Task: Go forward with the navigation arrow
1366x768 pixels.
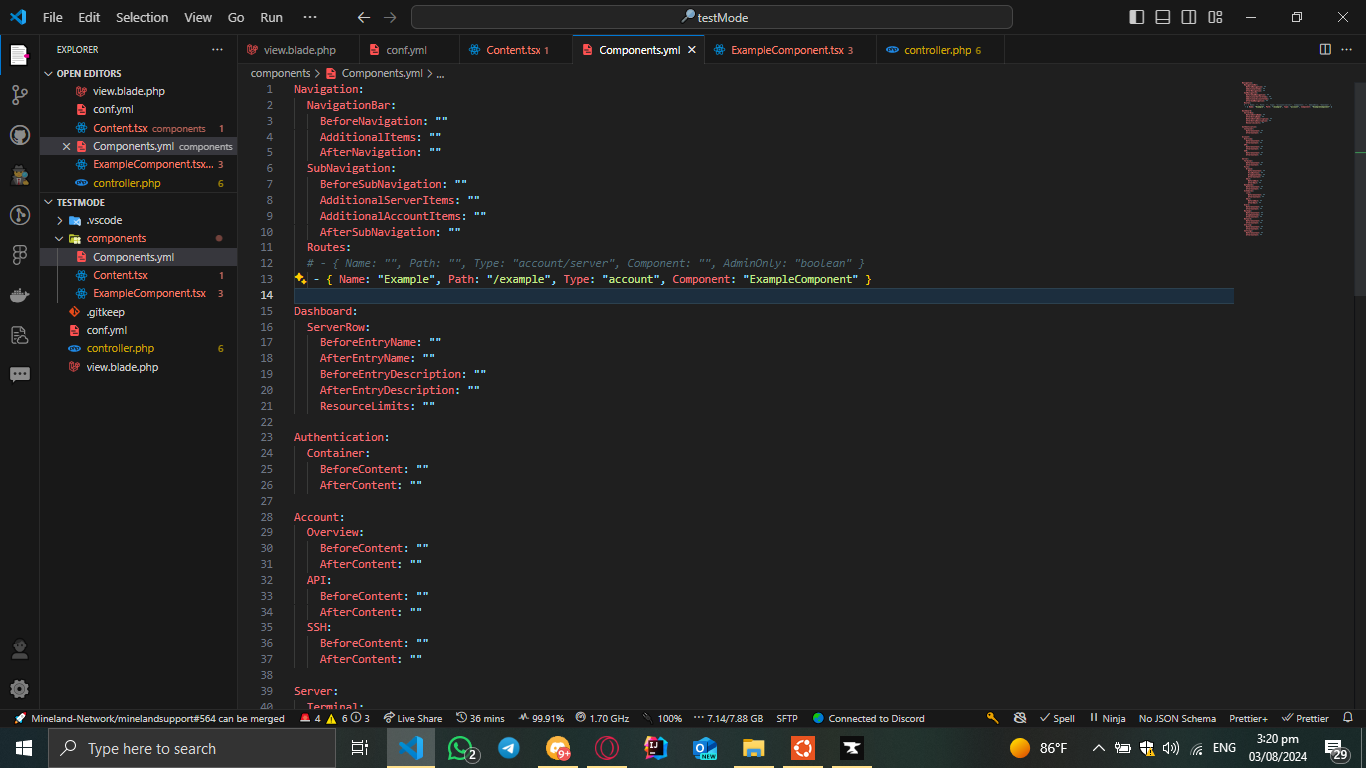Action: point(390,17)
